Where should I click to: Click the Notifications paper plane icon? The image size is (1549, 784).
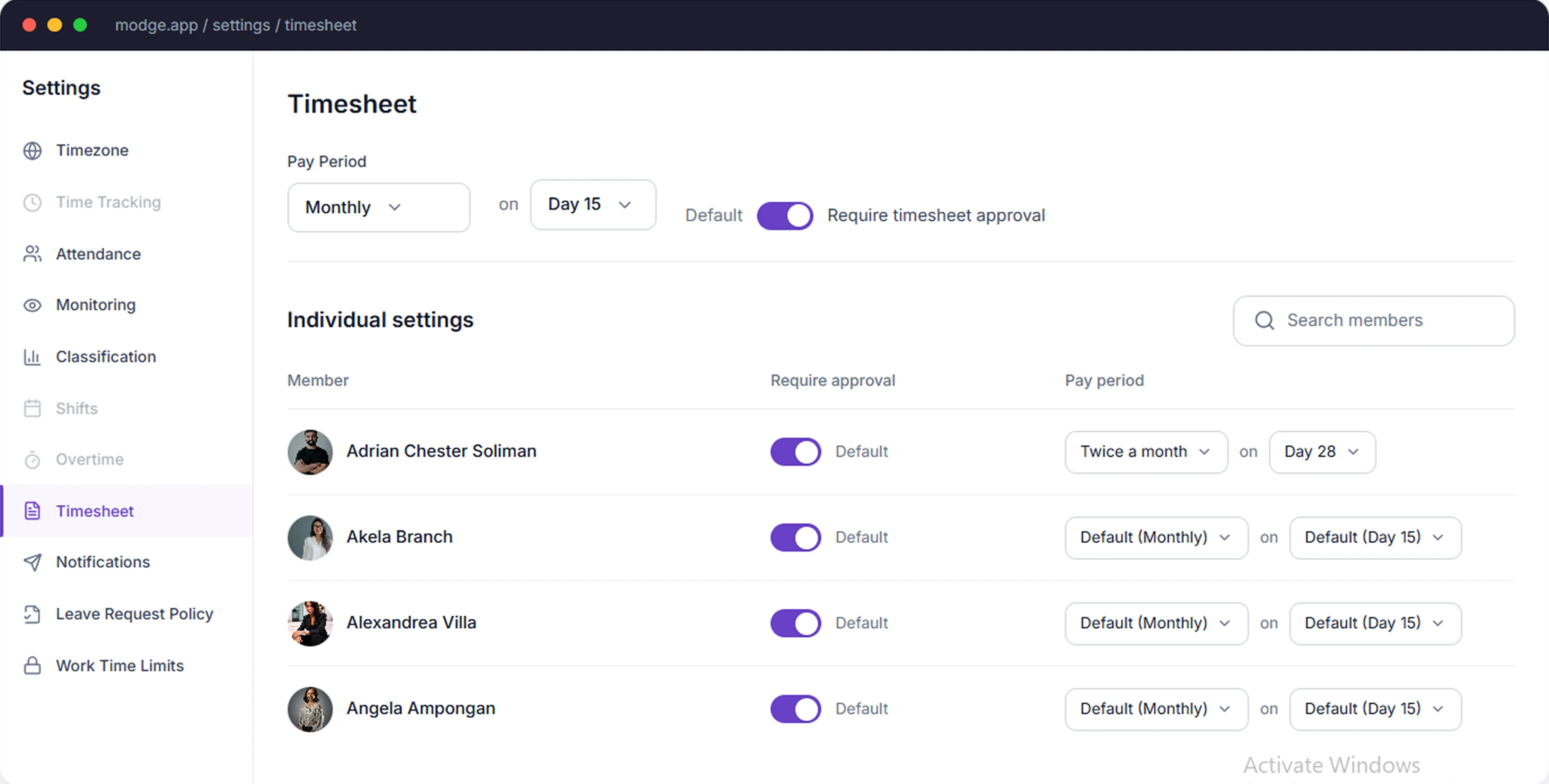(x=32, y=562)
